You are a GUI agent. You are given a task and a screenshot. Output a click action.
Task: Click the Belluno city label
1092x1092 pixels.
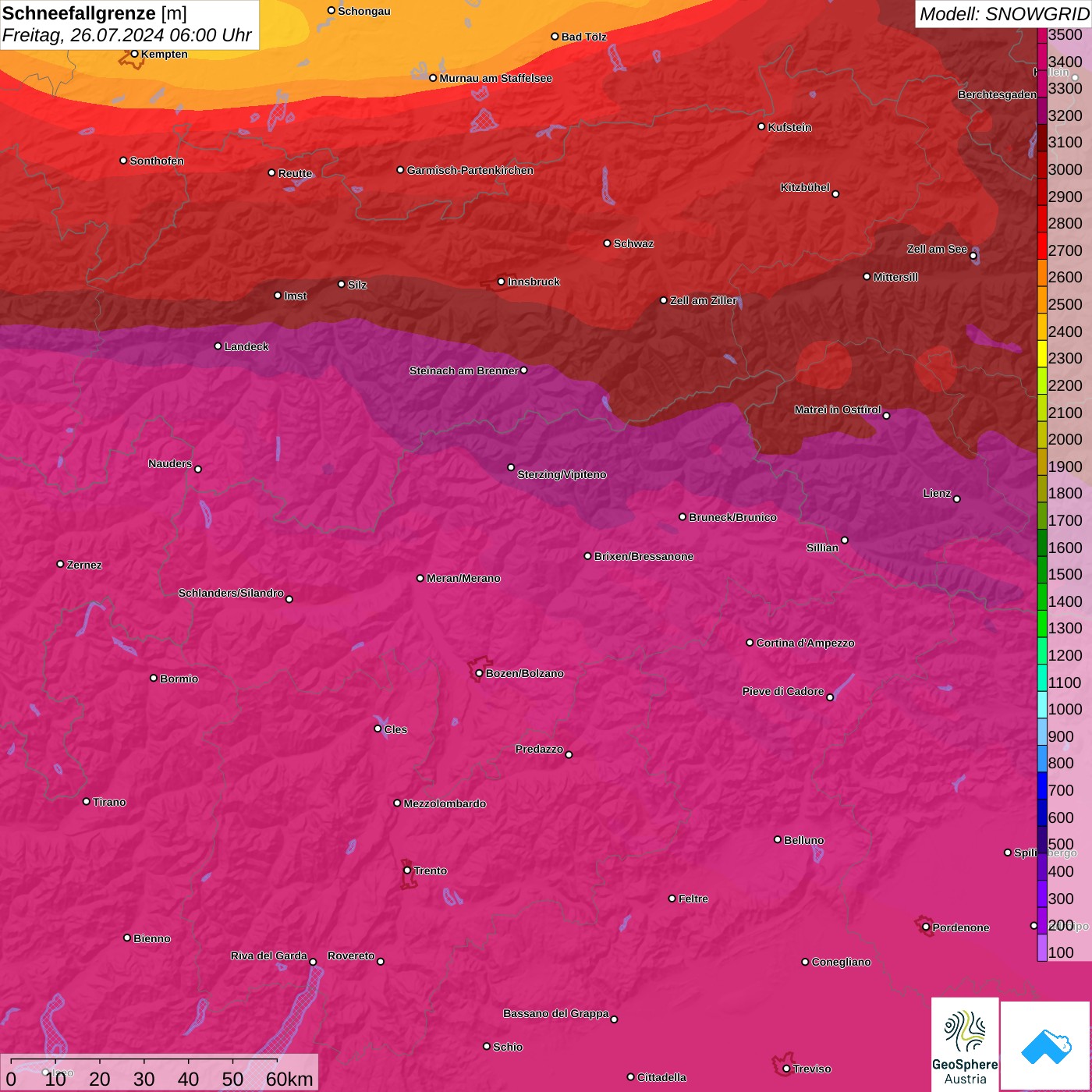click(803, 840)
